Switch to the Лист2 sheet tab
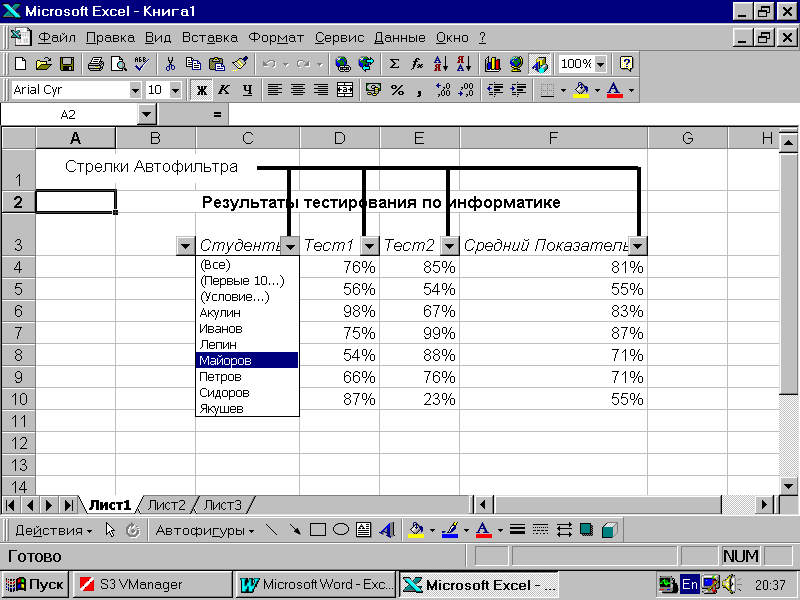 (167, 505)
